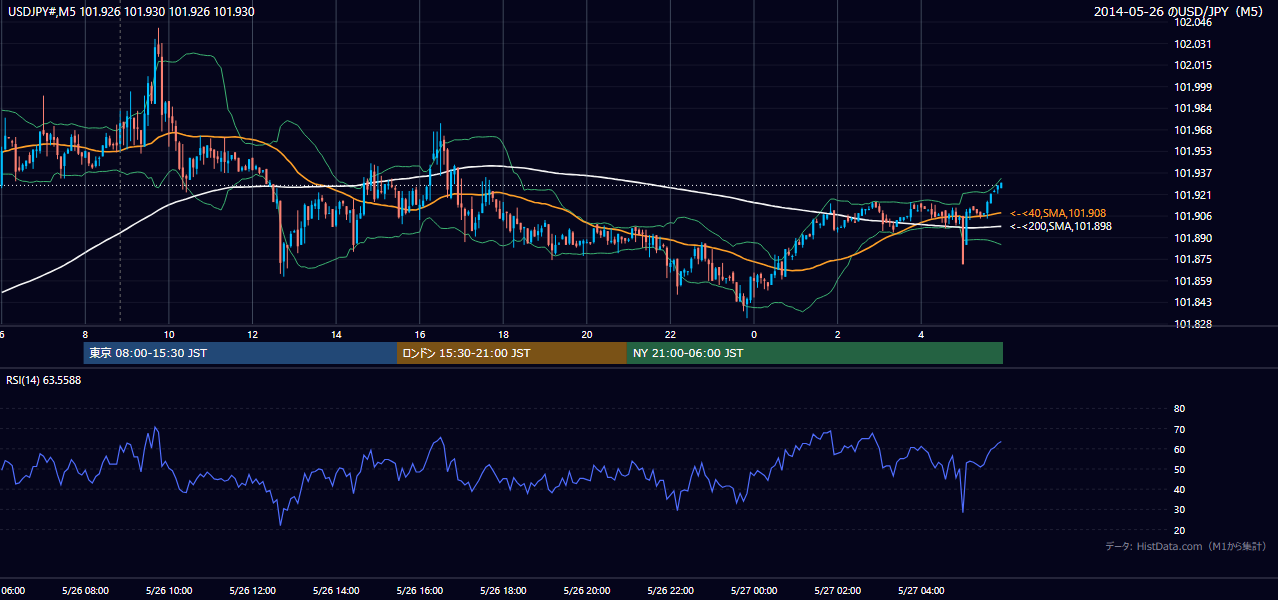Click RSI scale level 20

pyautogui.click(x=1179, y=531)
